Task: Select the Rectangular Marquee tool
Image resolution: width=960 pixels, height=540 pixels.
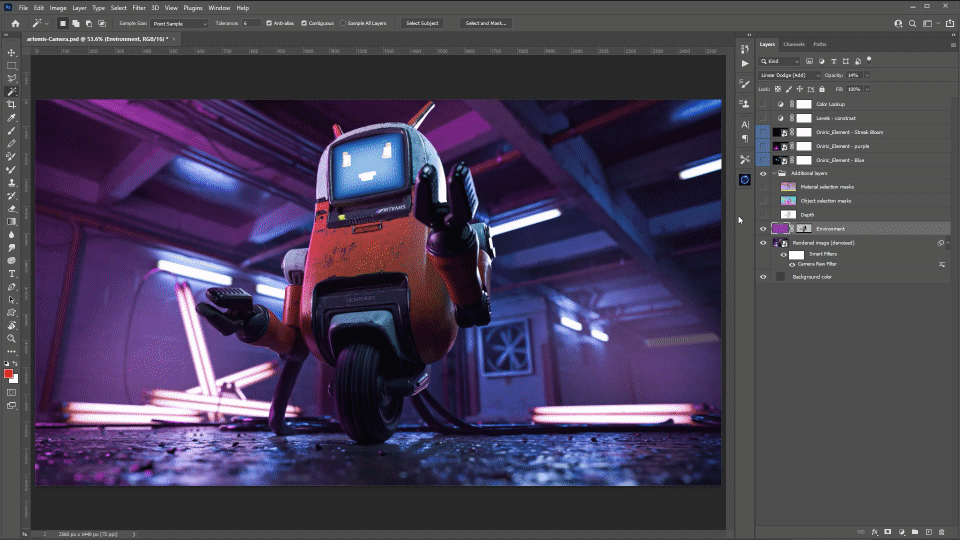Action: point(11,65)
